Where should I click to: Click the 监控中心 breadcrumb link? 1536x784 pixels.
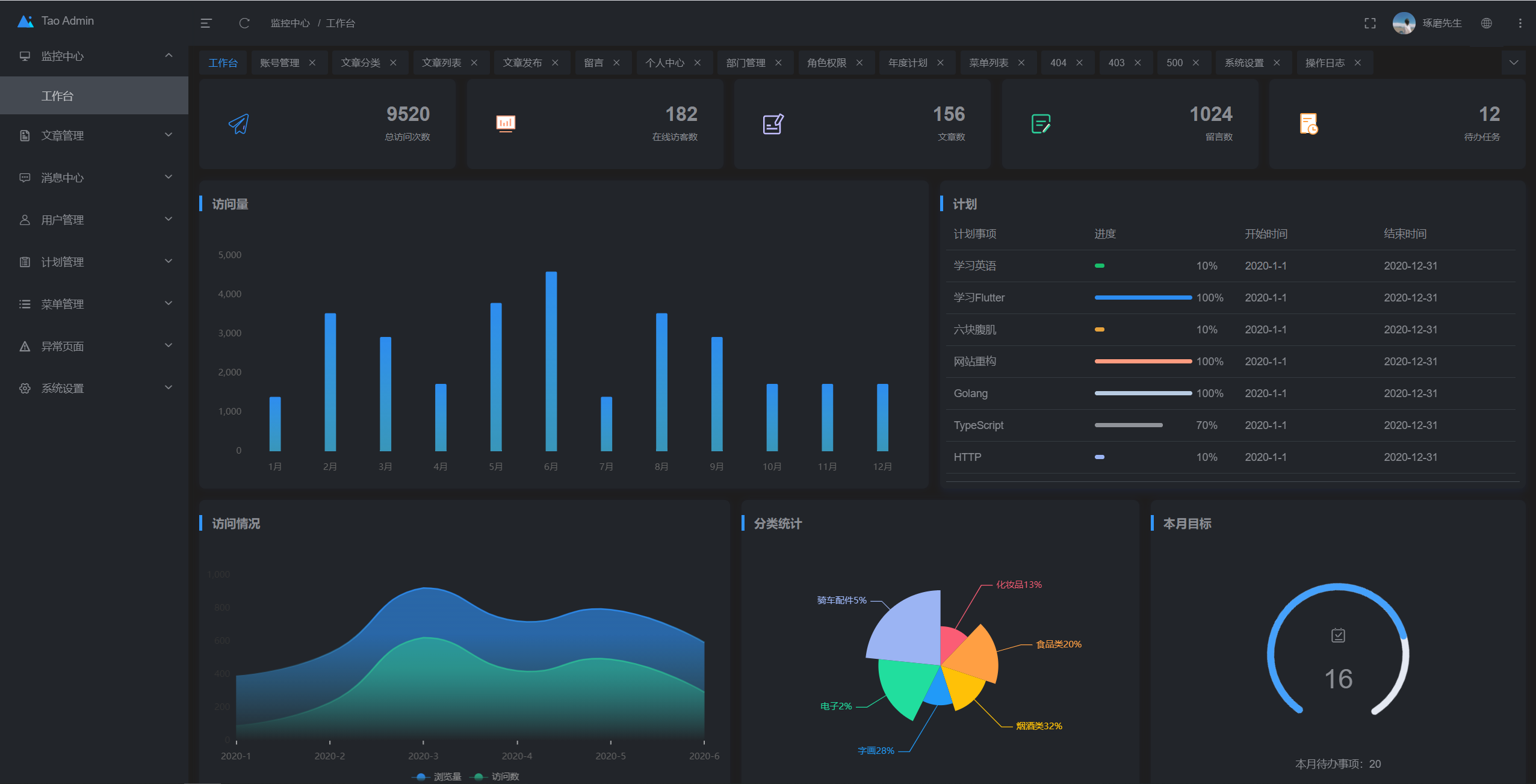pos(290,23)
